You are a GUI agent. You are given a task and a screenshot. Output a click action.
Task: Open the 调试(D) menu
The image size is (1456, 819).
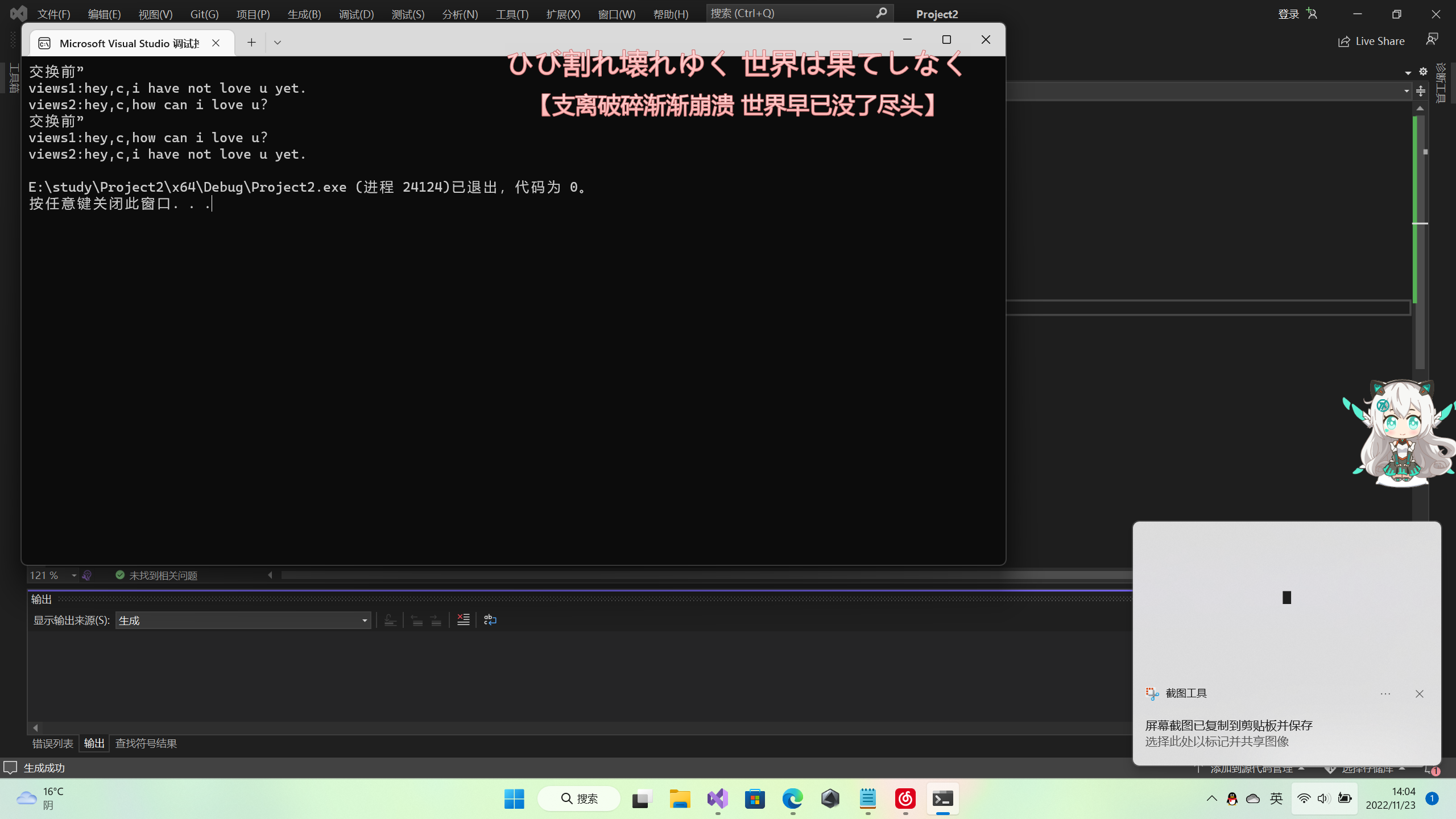pos(356,14)
